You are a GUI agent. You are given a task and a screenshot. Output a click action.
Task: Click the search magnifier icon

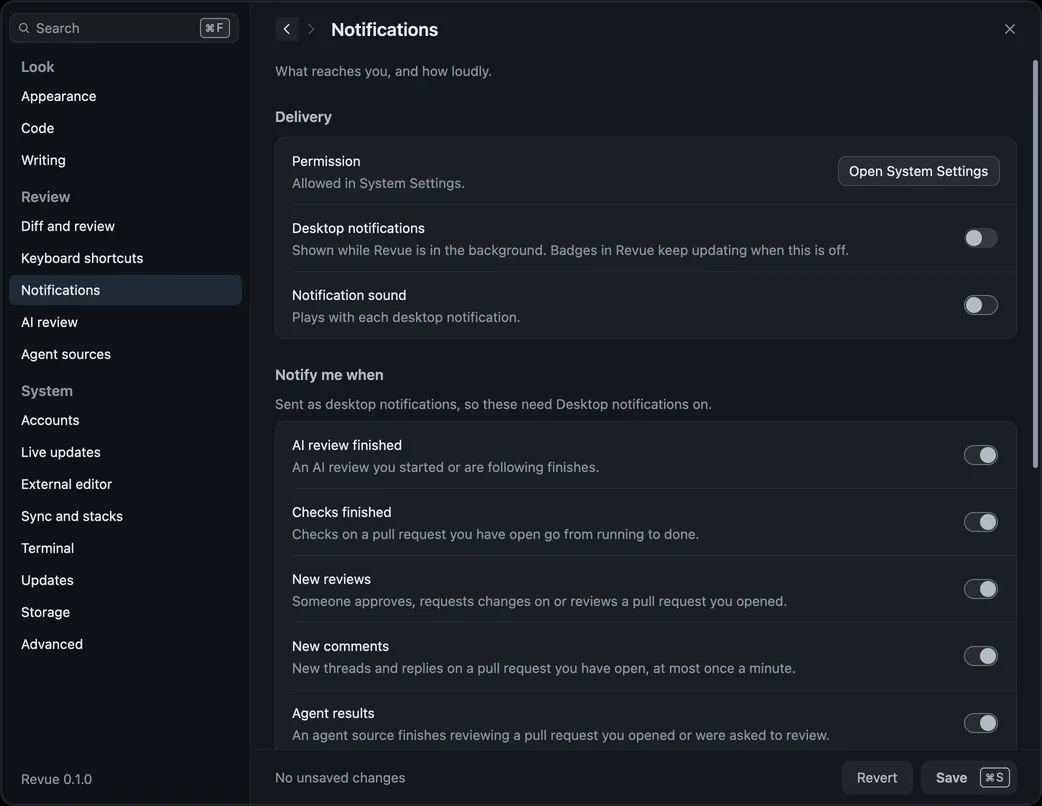point(24,28)
